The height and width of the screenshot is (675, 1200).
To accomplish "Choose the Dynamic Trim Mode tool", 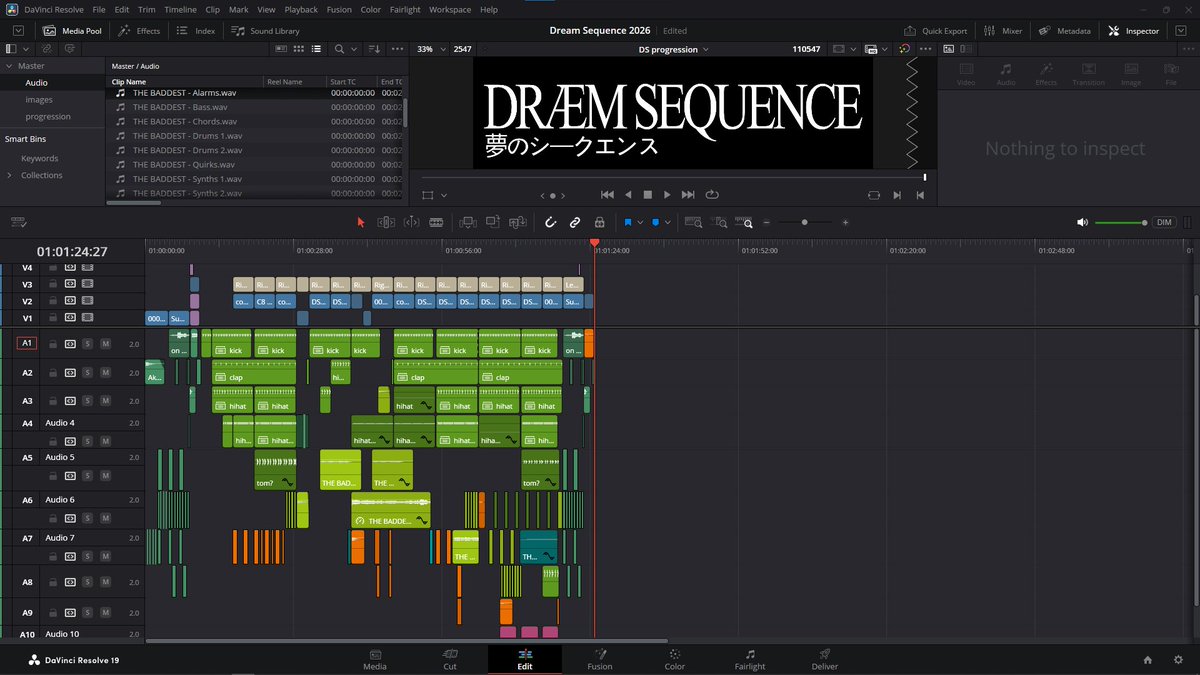I will click(x=411, y=222).
